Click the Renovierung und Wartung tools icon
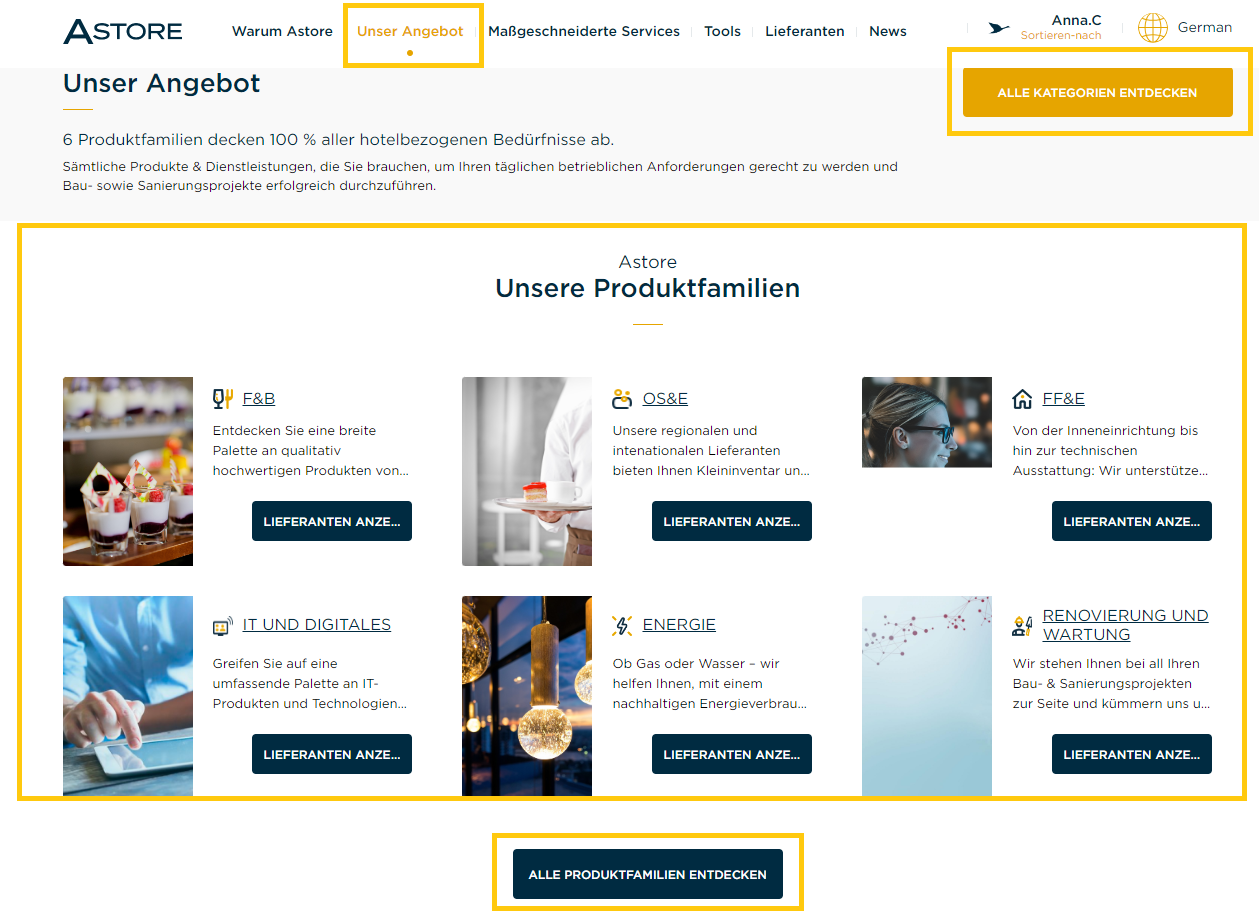Screen dimensions: 1259x921 click(x=1022, y=626)
